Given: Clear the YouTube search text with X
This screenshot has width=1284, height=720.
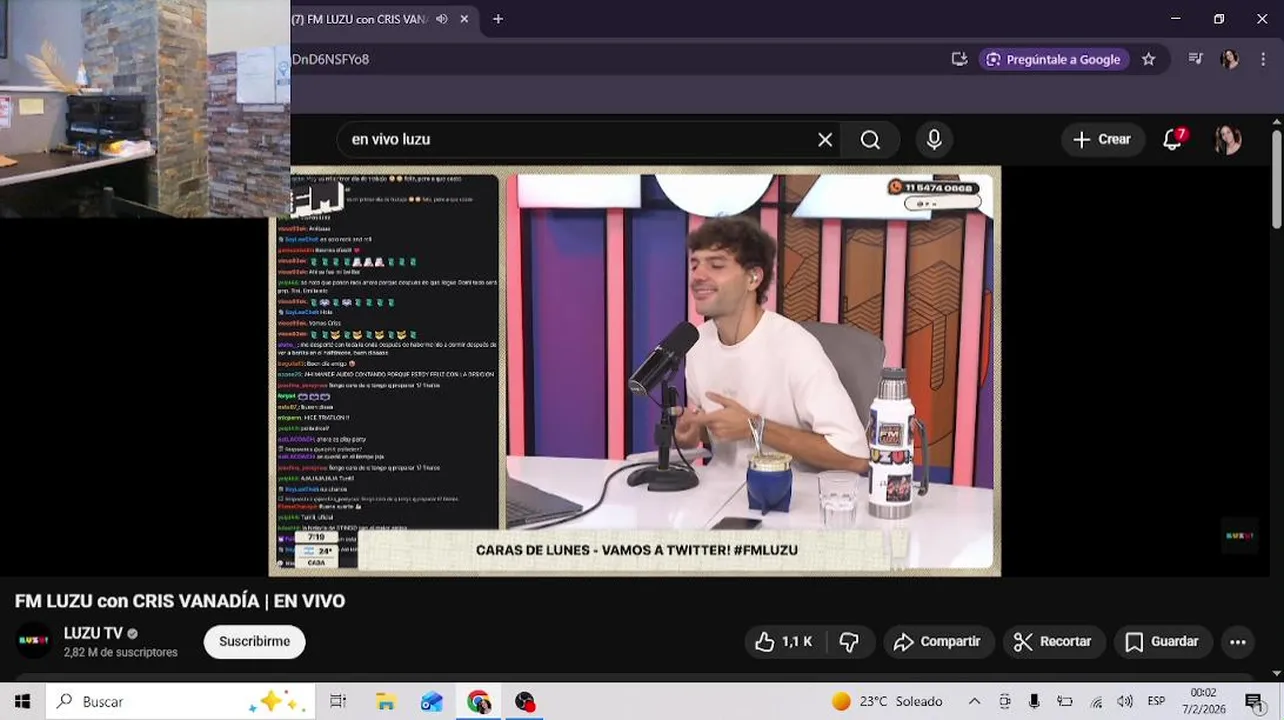Looking at the screenshot, I should tap(825, 140).
